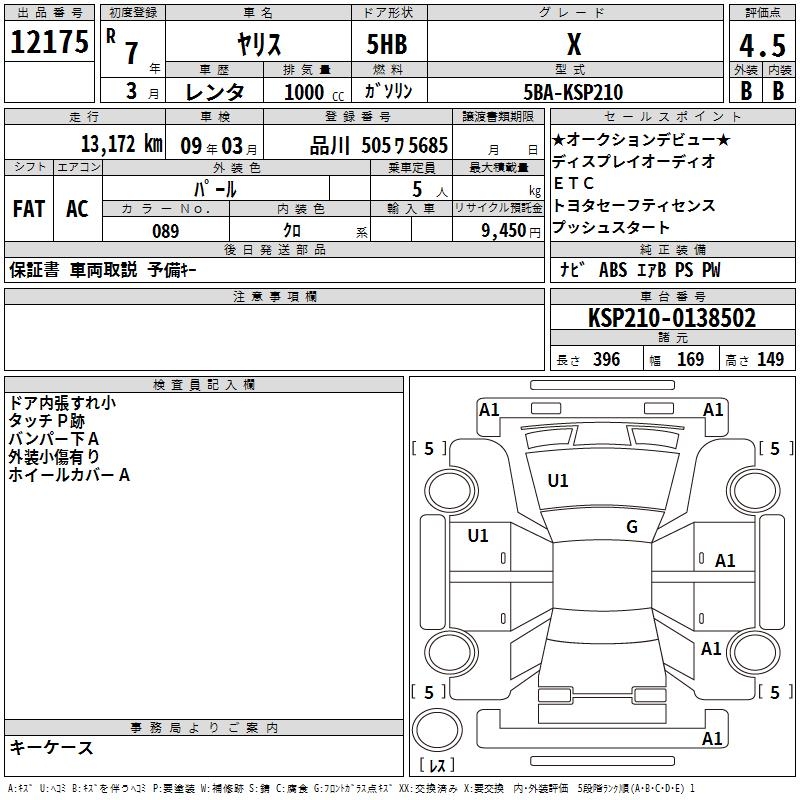Click the ETC sales point line

(x=574, y=183)
